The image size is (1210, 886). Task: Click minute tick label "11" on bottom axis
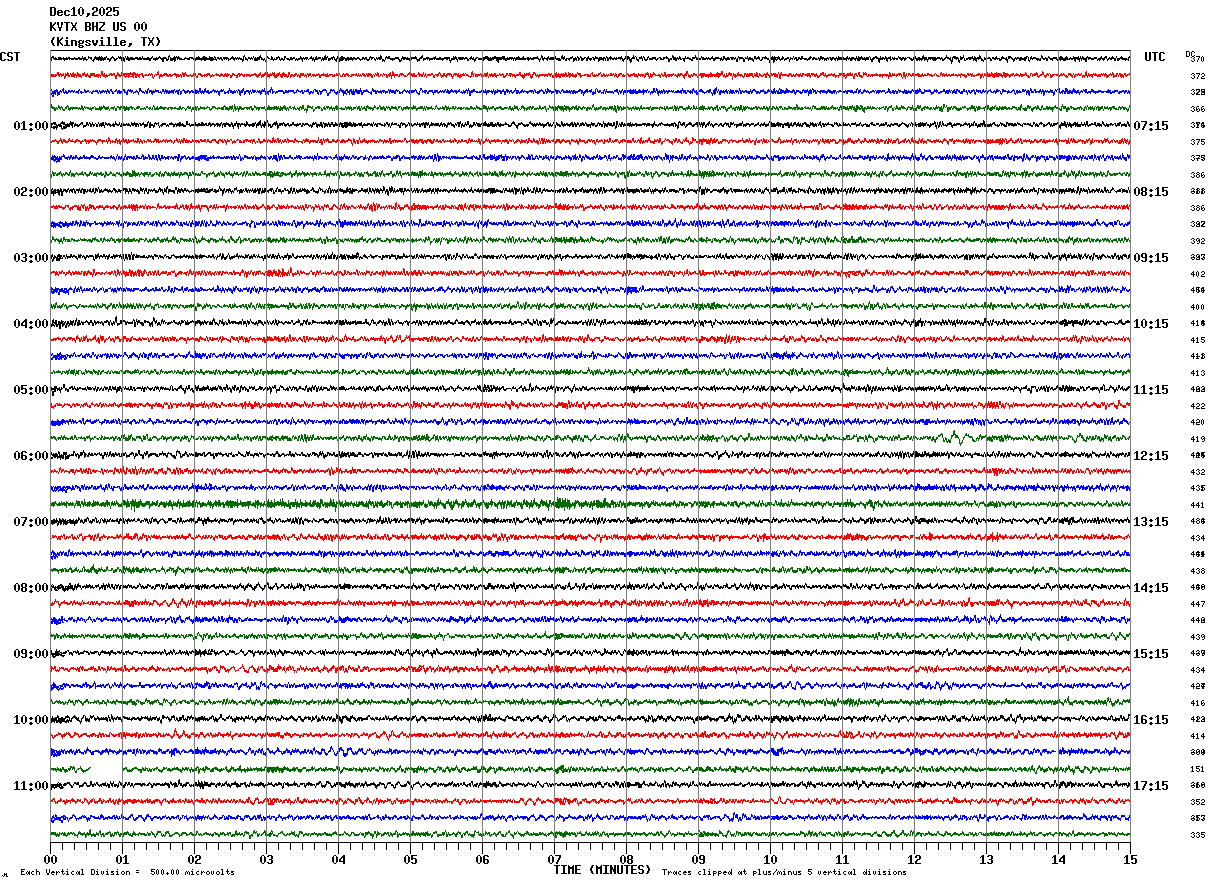coord(842,860)
